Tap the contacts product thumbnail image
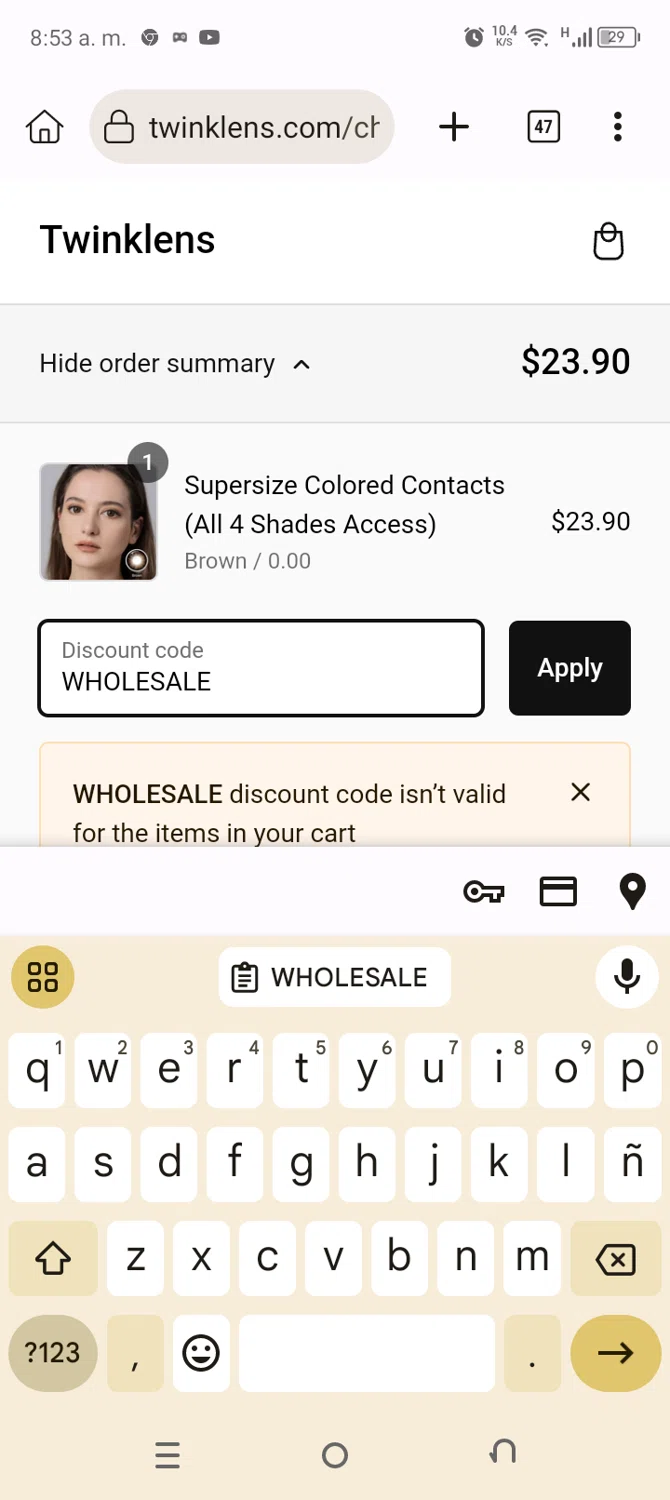Viewport: 670px width, 1500px height. pos(98,522)
